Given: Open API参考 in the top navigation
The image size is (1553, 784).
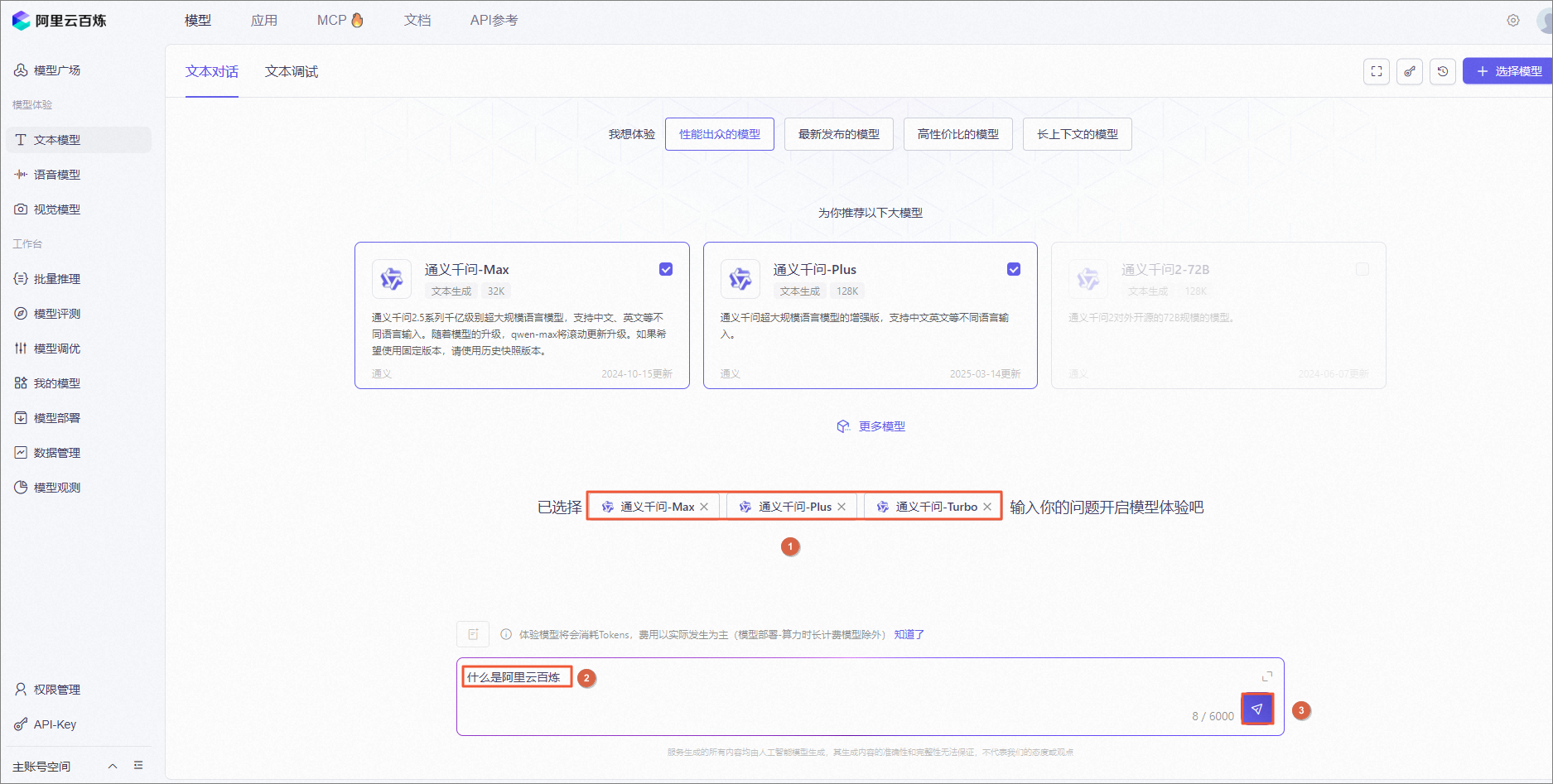Looking at the screenshot, I should click(x=494, y=21).
